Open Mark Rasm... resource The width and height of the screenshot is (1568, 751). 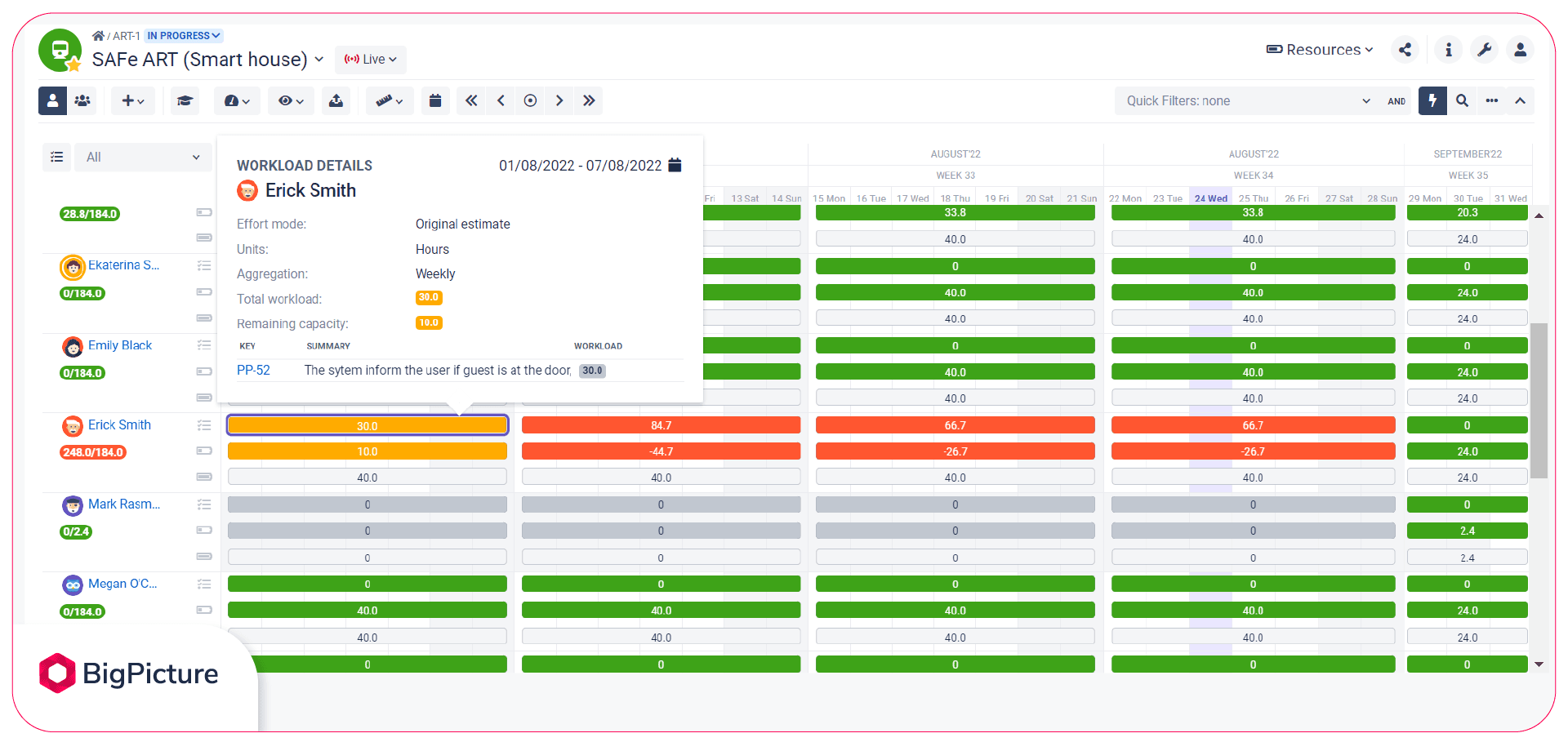pyautogui.click(x=124, y=504)
